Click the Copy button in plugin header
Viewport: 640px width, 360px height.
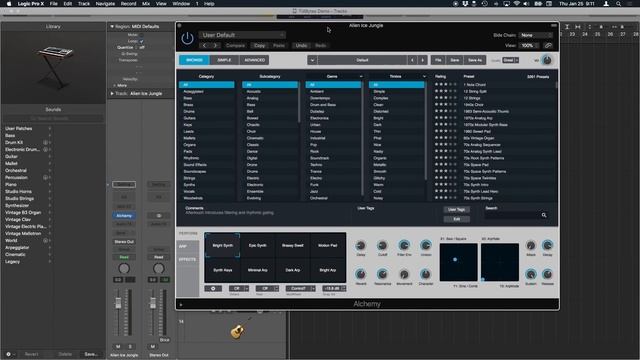tap(260, 46)
